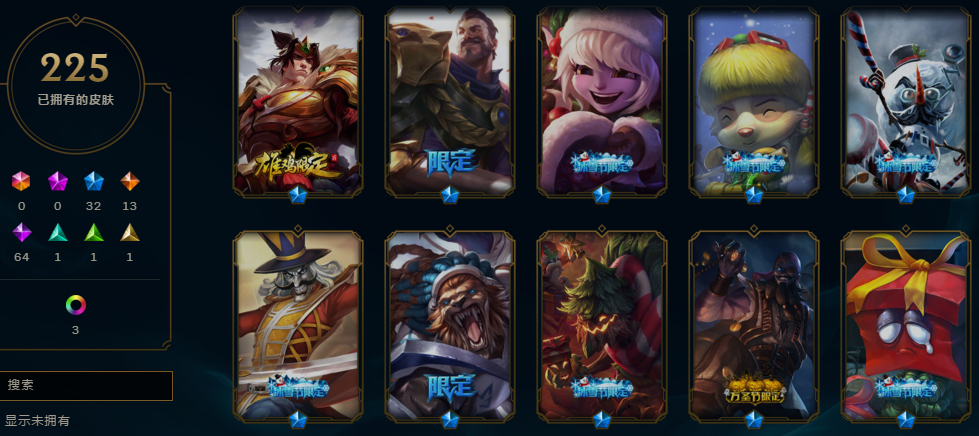
Task: Click the gold triangle gem icon
Action: [130, 232]
